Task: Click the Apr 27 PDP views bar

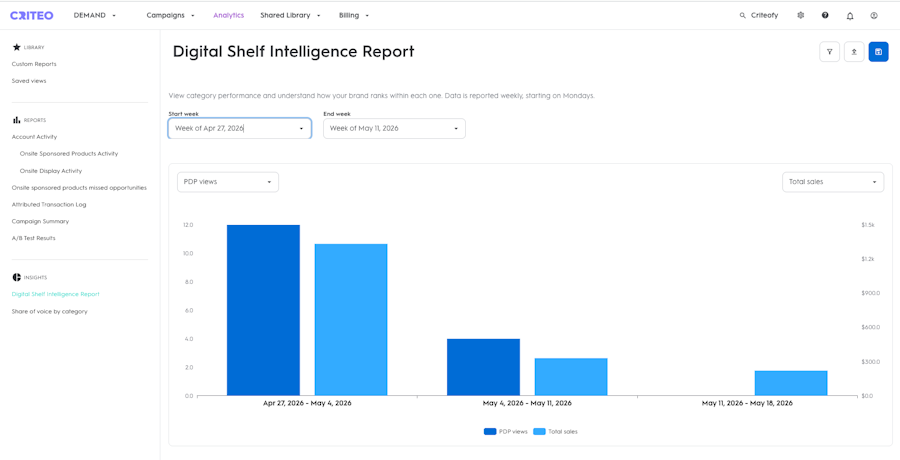Action: [x=263, y=310]
